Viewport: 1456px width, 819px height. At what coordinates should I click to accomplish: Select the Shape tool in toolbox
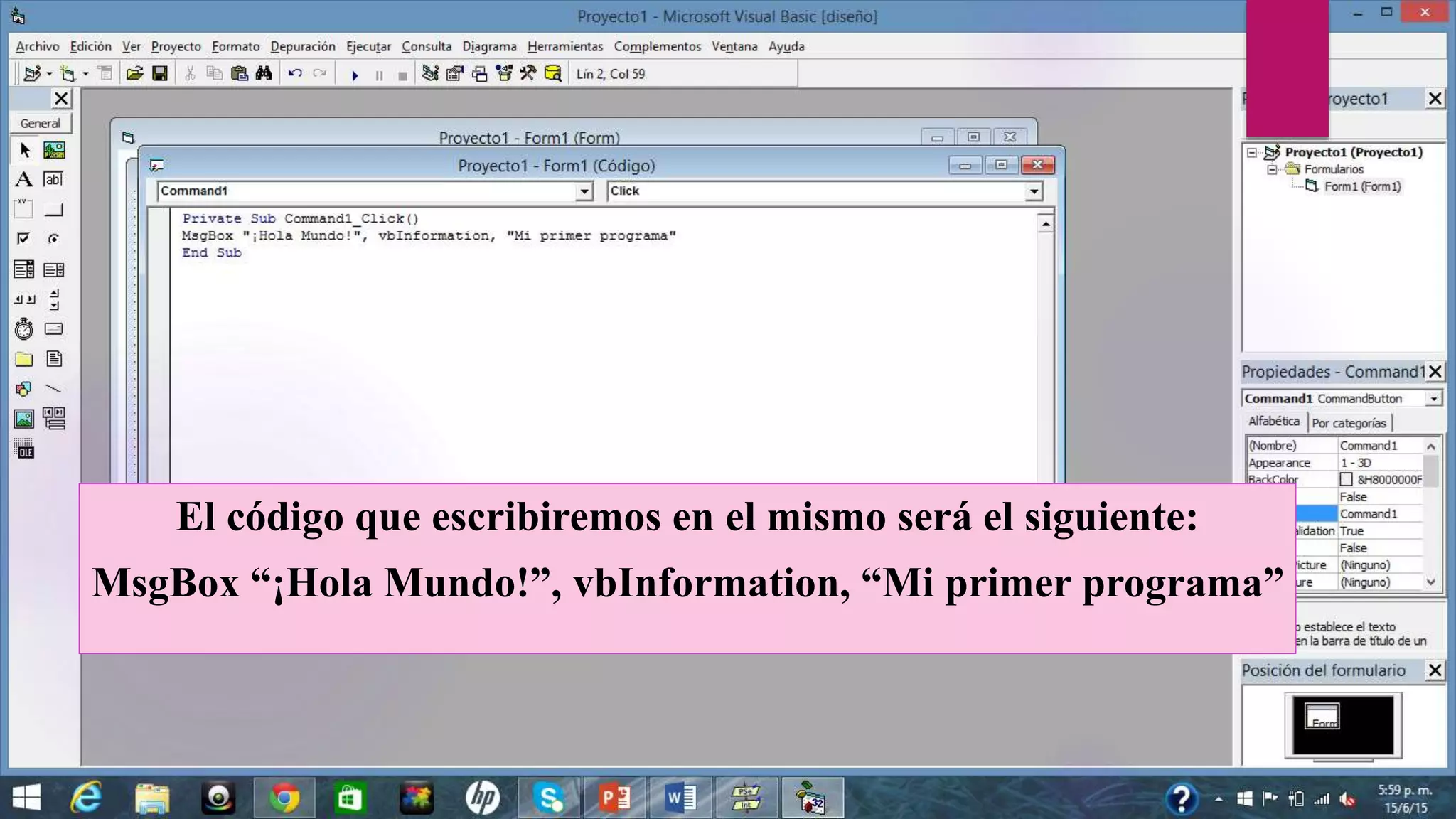point(24,389)
